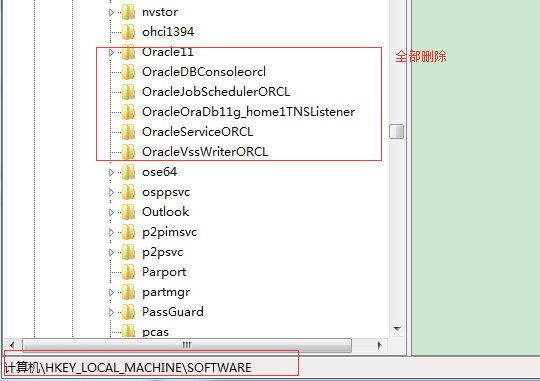540x381 pixels.
Task: Click the Outlook folder icon
Action: click(128, 212)
